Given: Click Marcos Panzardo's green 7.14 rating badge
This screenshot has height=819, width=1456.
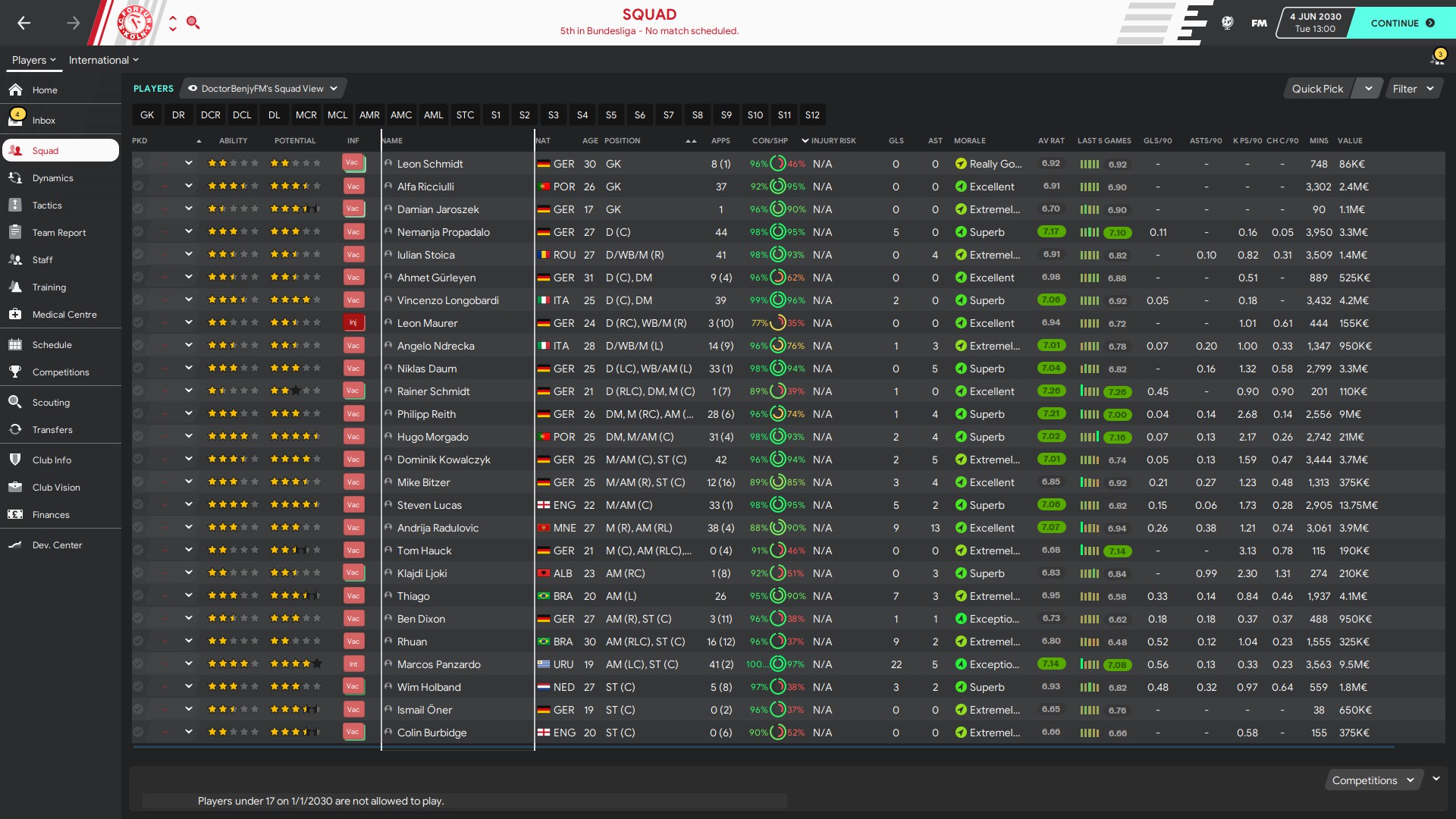Looking at the screenshot, I should 1050,664.
